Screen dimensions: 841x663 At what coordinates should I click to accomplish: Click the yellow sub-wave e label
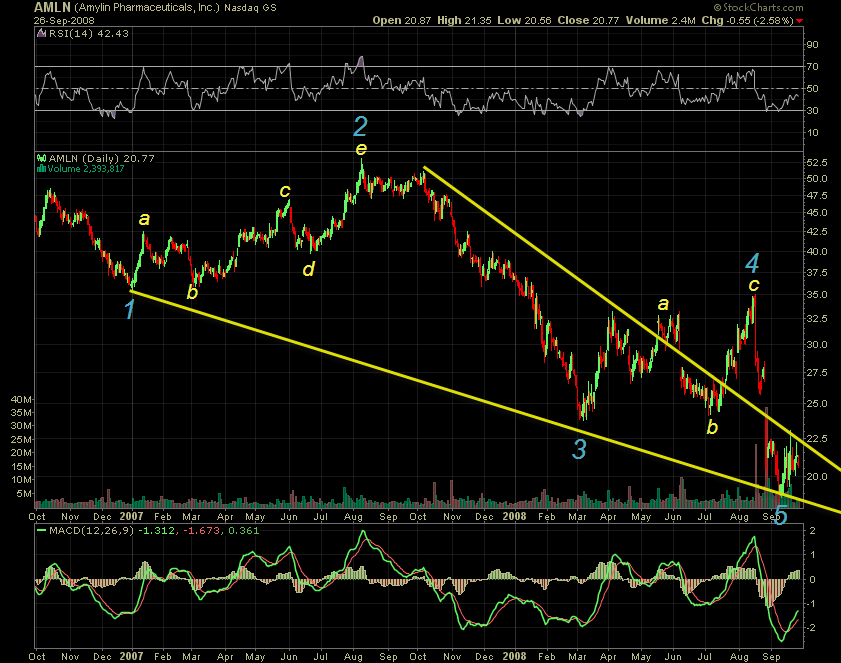pyautogui.click(x=361, y=148)
